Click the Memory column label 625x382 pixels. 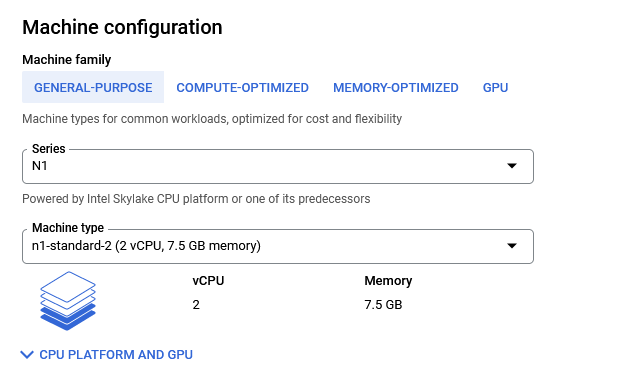tap(388, 281)
